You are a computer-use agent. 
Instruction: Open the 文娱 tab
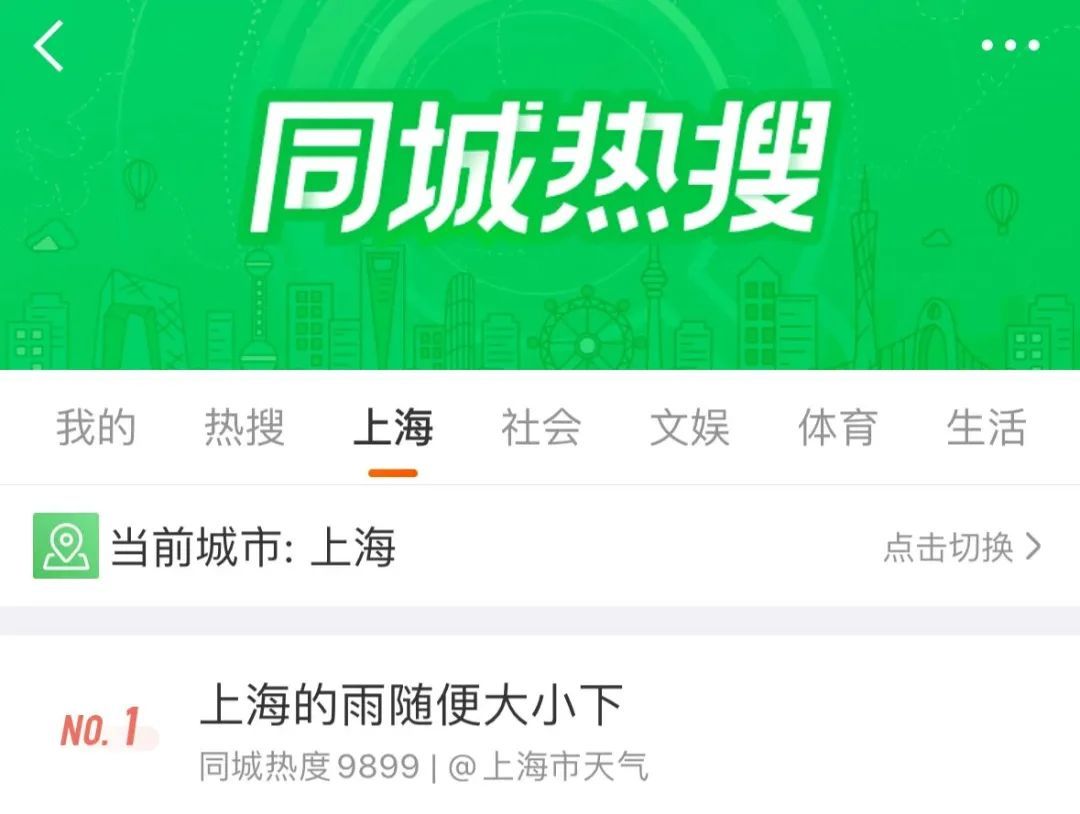pyautogui.click(x=689, y=427)
